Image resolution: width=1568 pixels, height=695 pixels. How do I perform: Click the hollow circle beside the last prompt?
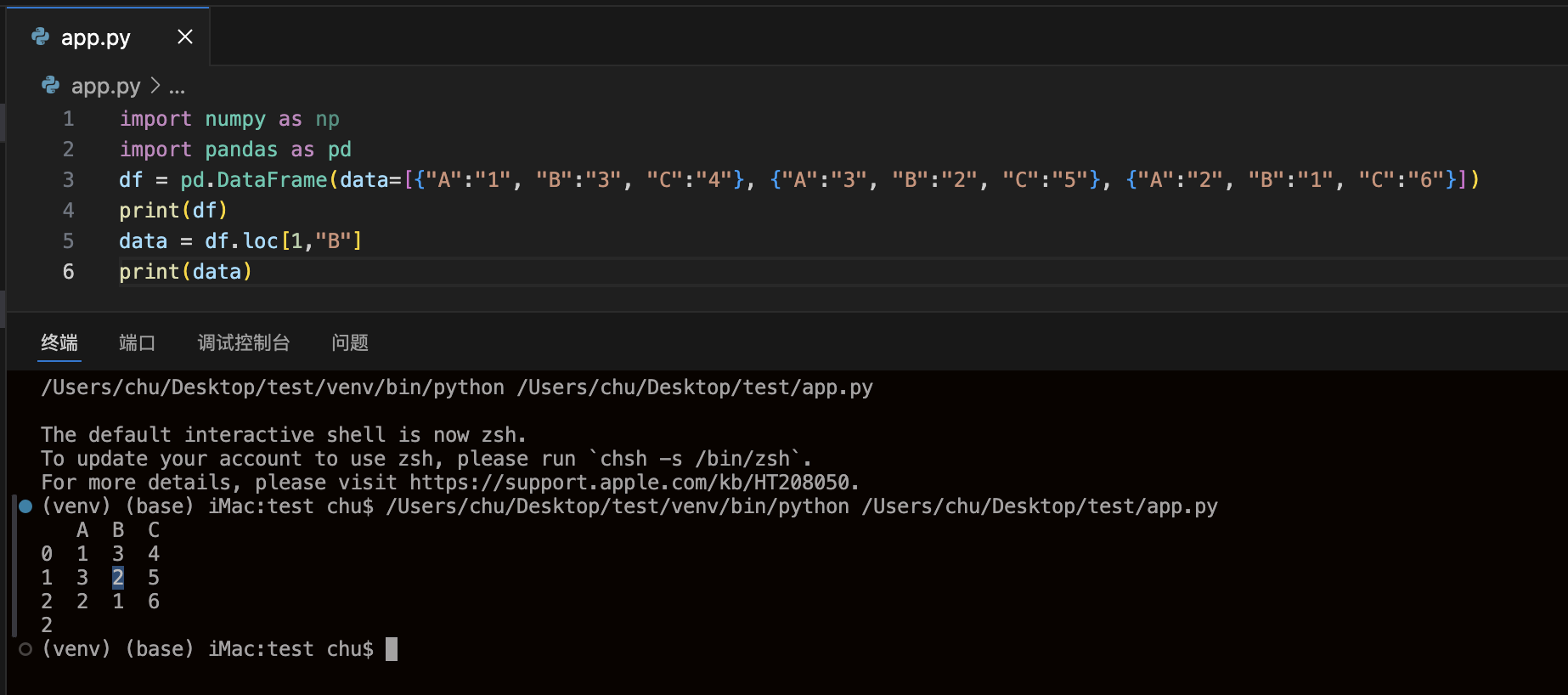(25, 649)
